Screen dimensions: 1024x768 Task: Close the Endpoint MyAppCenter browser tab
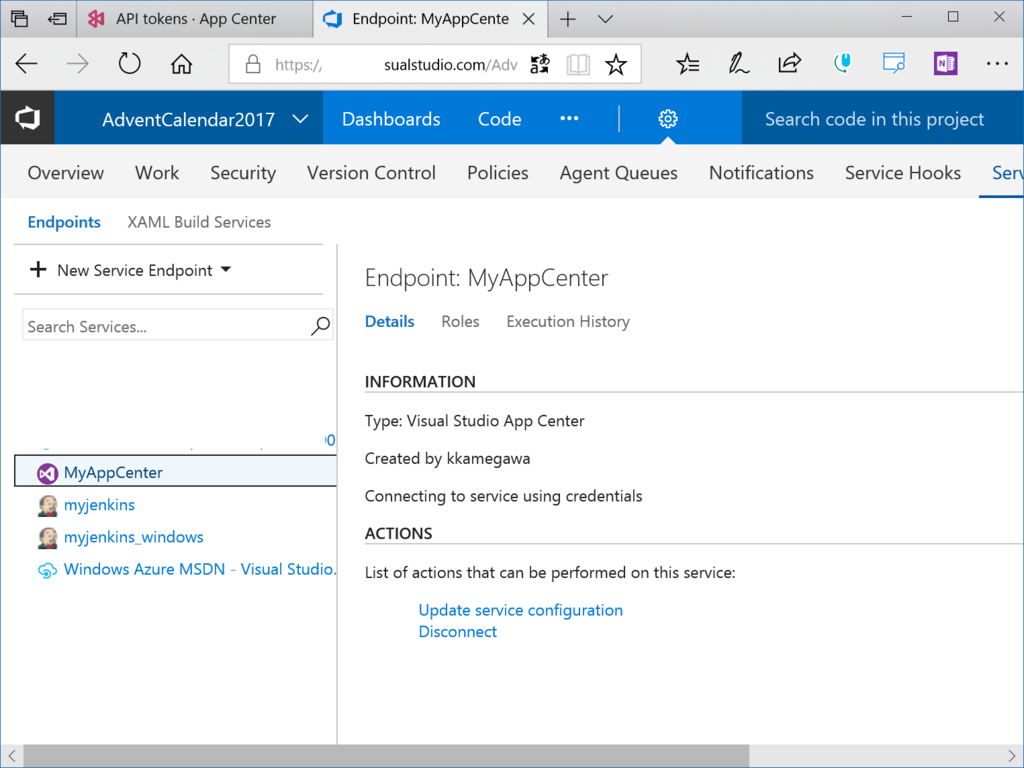528,19
